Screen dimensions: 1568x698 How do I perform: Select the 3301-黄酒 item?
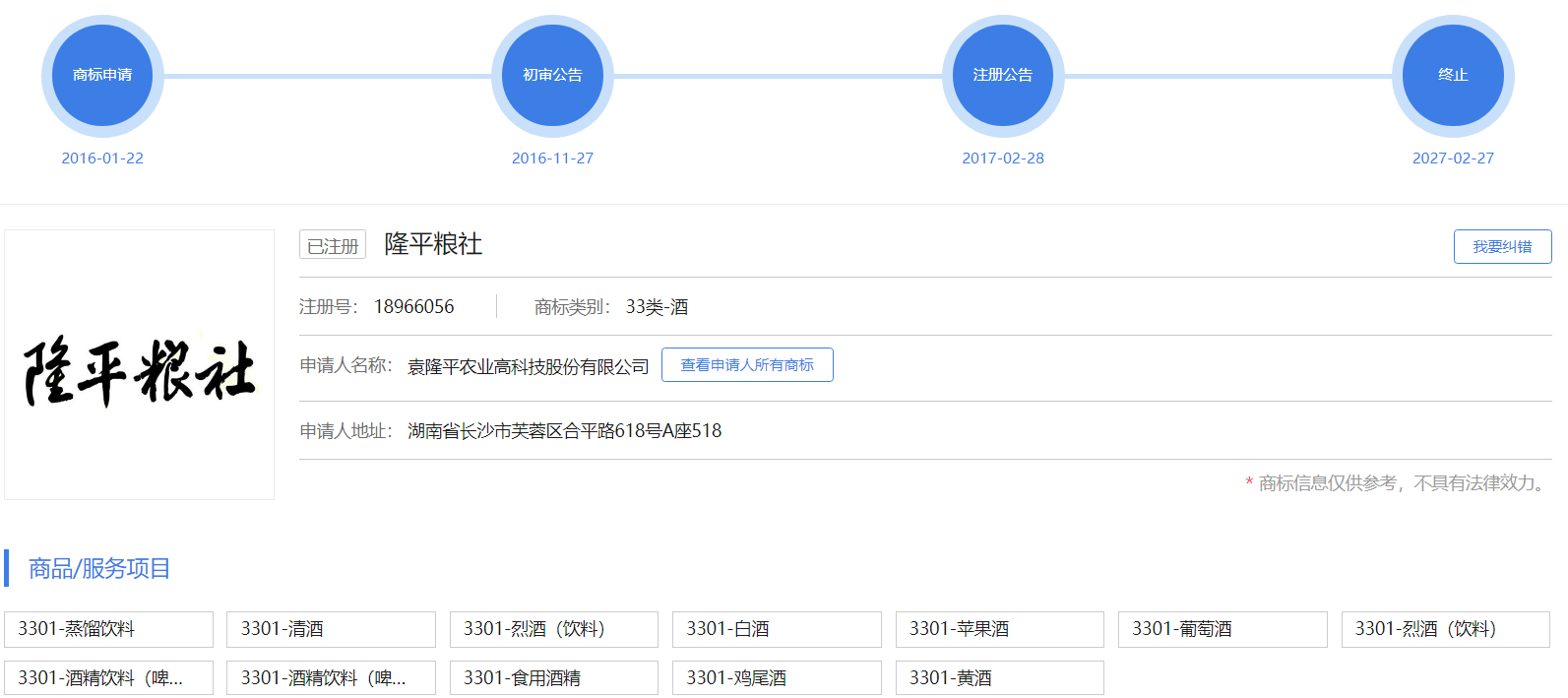[x=1000, y=678]
